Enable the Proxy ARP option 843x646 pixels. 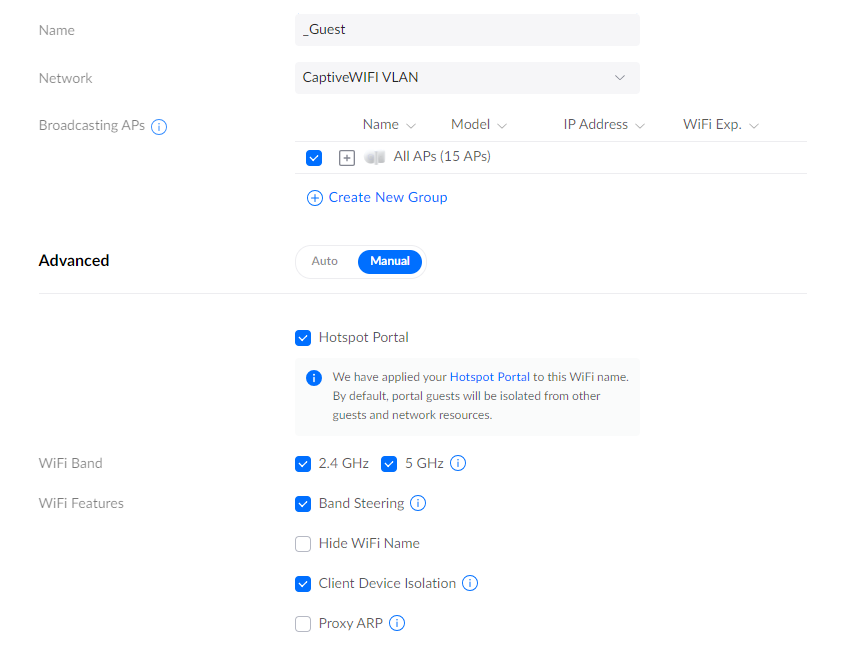click(x=303, y=624)
